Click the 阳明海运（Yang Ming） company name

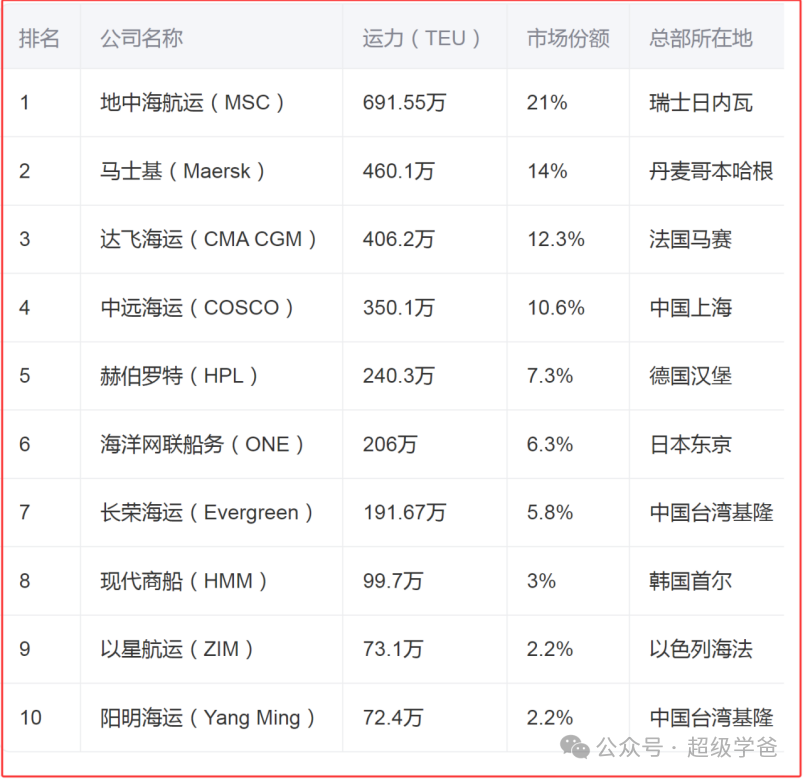point(209,718)
